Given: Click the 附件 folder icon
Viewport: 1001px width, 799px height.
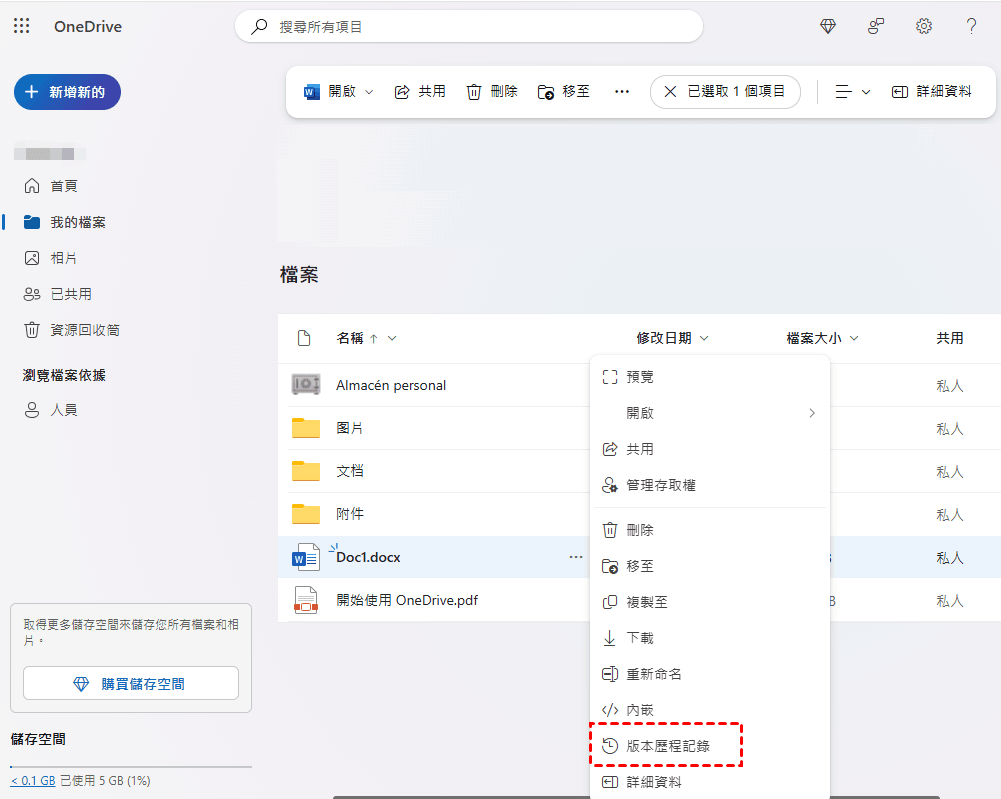Looking at the screenshot, I should [x=306, y=514].
